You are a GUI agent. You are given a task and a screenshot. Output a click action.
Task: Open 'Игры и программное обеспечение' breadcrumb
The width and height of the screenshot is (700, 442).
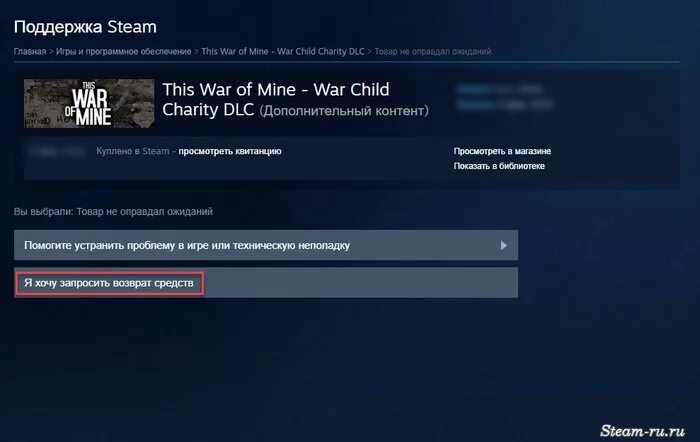click(124, 51)
